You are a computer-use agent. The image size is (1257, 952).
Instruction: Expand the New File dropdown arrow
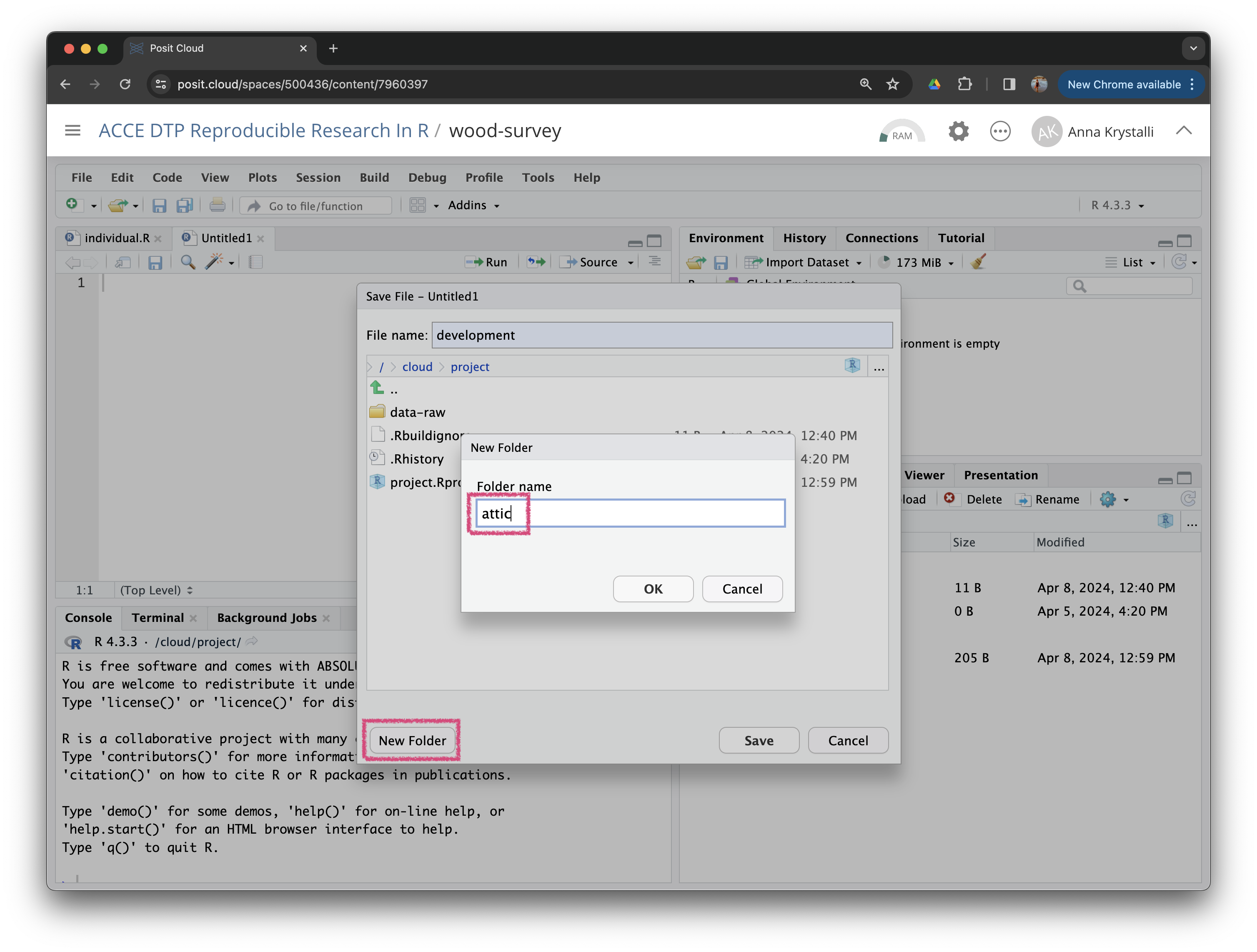(94, 206)
